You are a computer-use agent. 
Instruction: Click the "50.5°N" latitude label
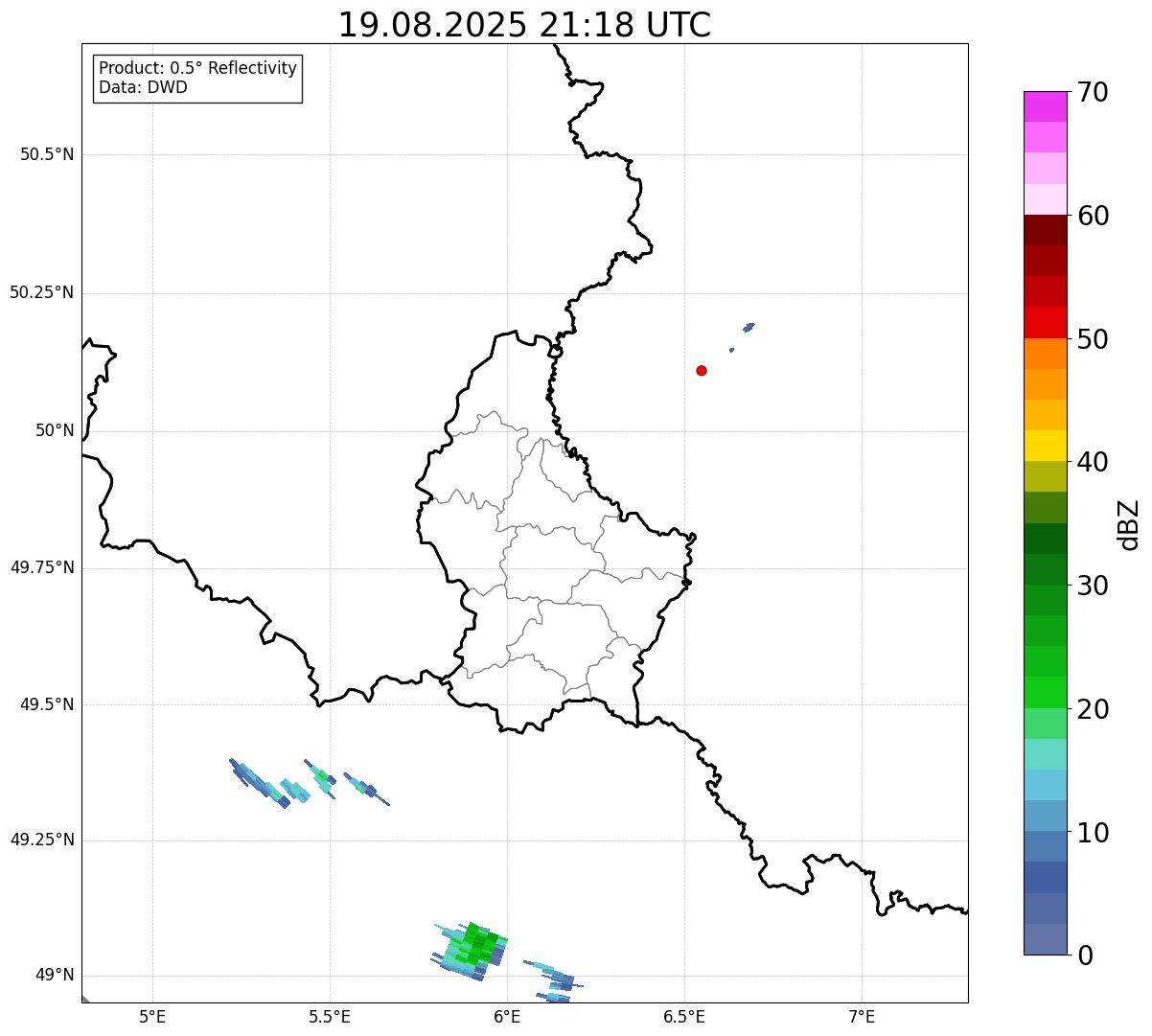pyautogui.click(x=47, y=154)
